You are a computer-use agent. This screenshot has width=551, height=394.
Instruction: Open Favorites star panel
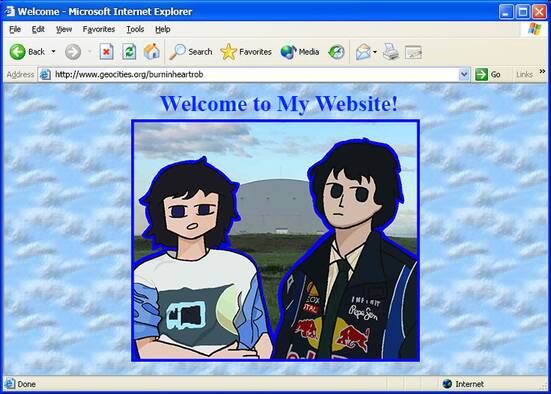tap(246, 52)
